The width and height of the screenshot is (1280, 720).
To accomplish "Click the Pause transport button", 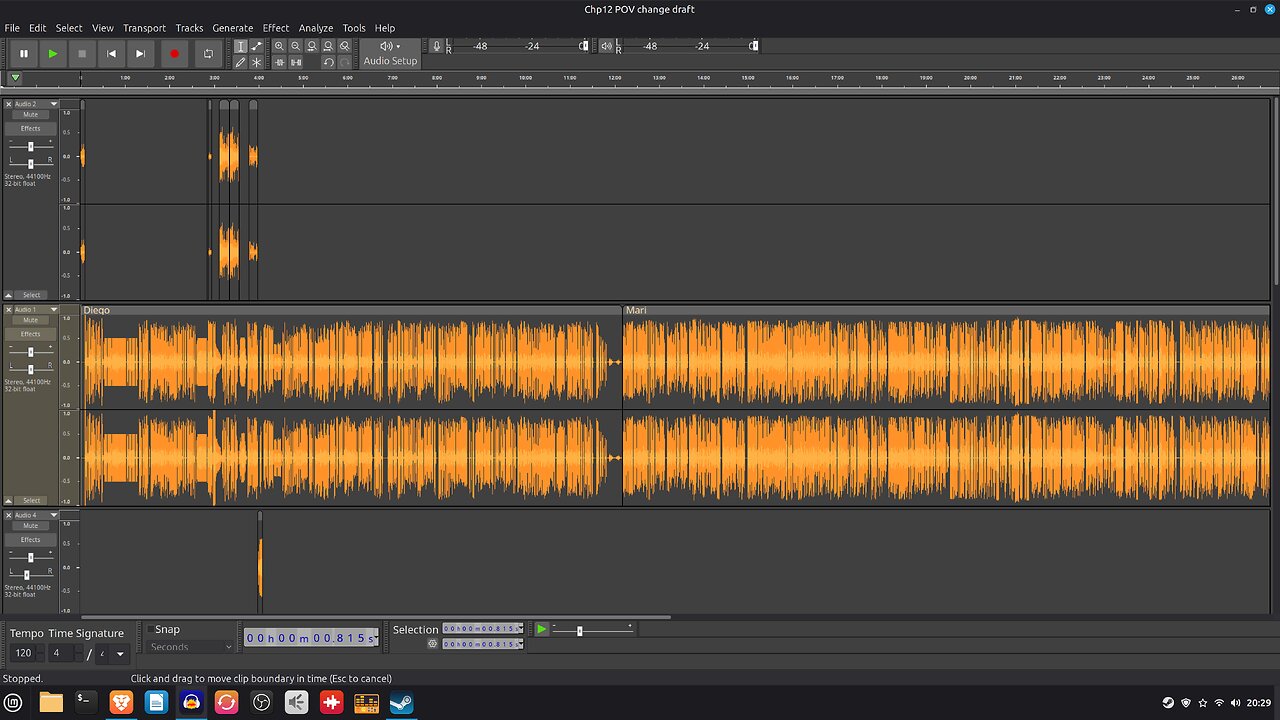I will click(24, 53).
